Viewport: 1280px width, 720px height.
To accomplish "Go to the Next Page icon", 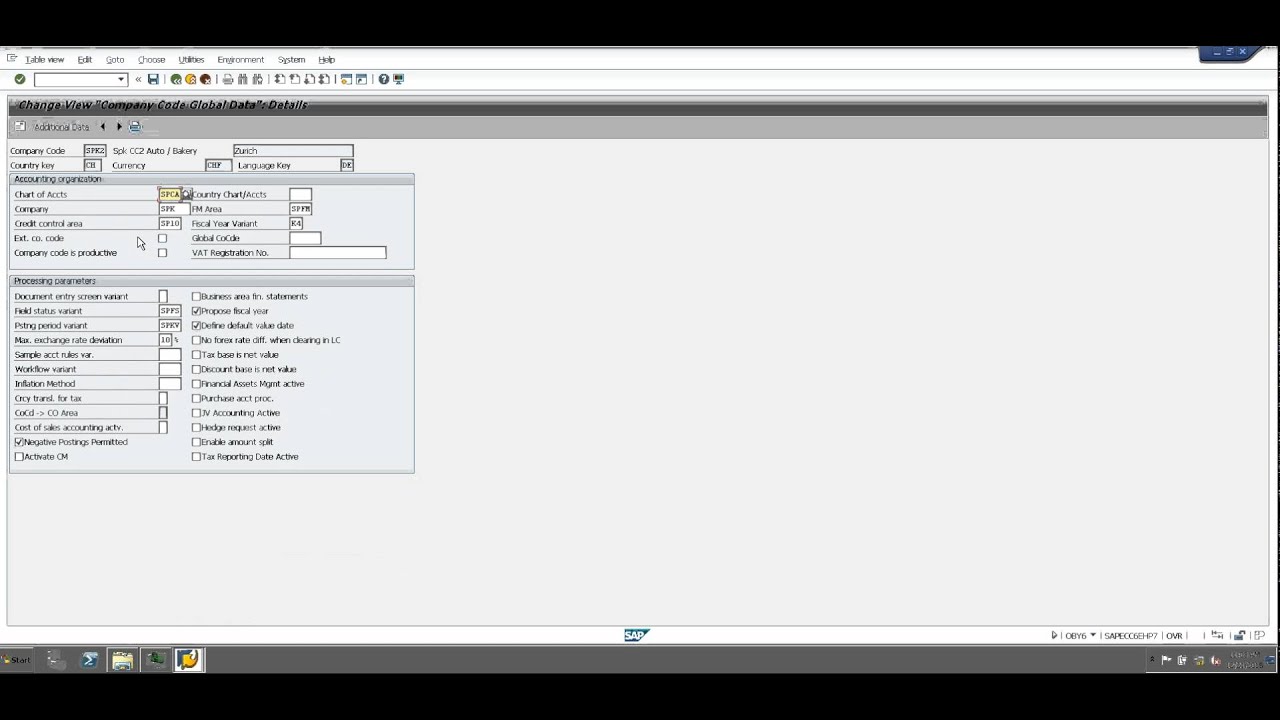I will 310,79.
